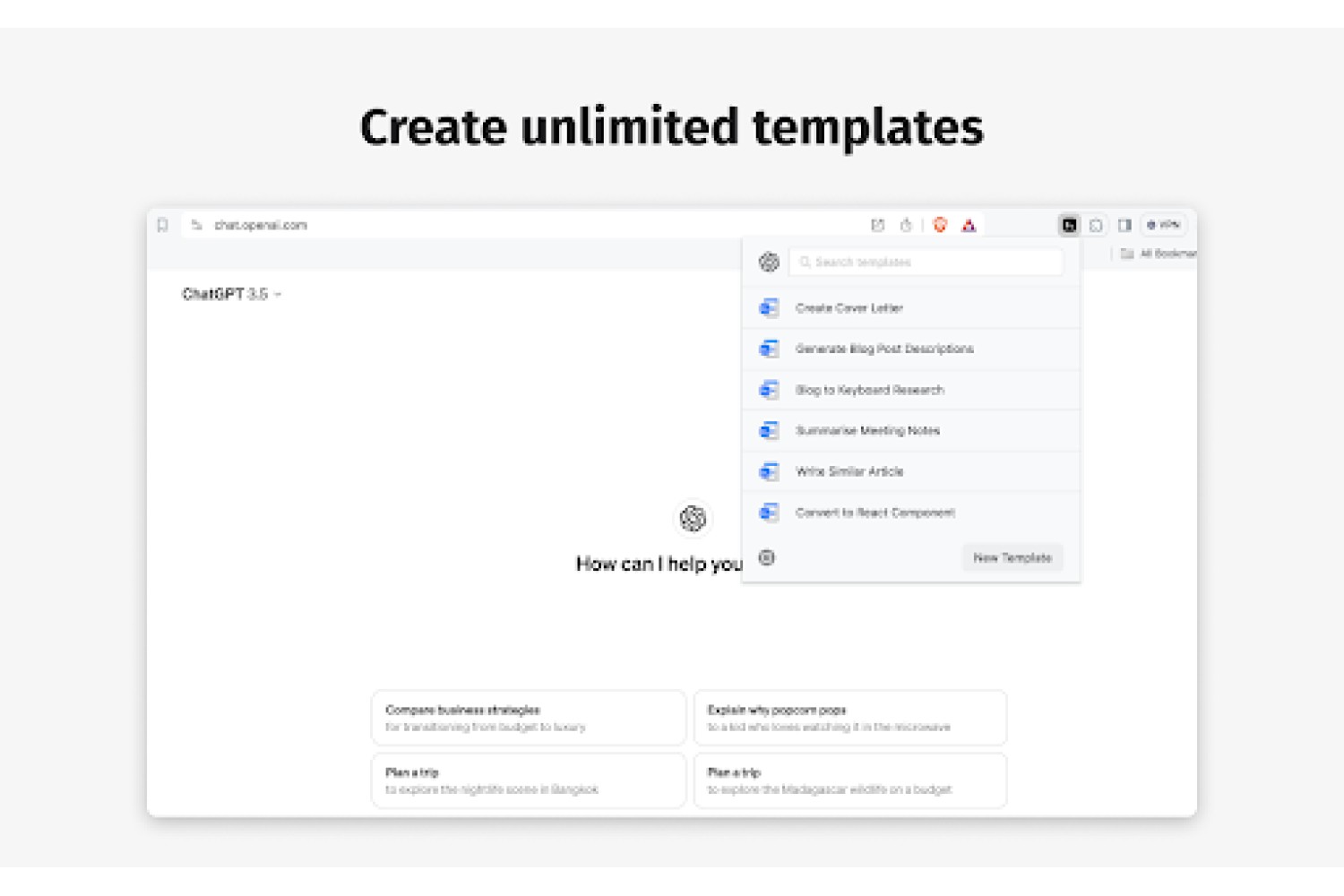This screenshot has width=1344, height=896.
Task: Click the active black template extension icon
Action: (x=1069, y=225)
